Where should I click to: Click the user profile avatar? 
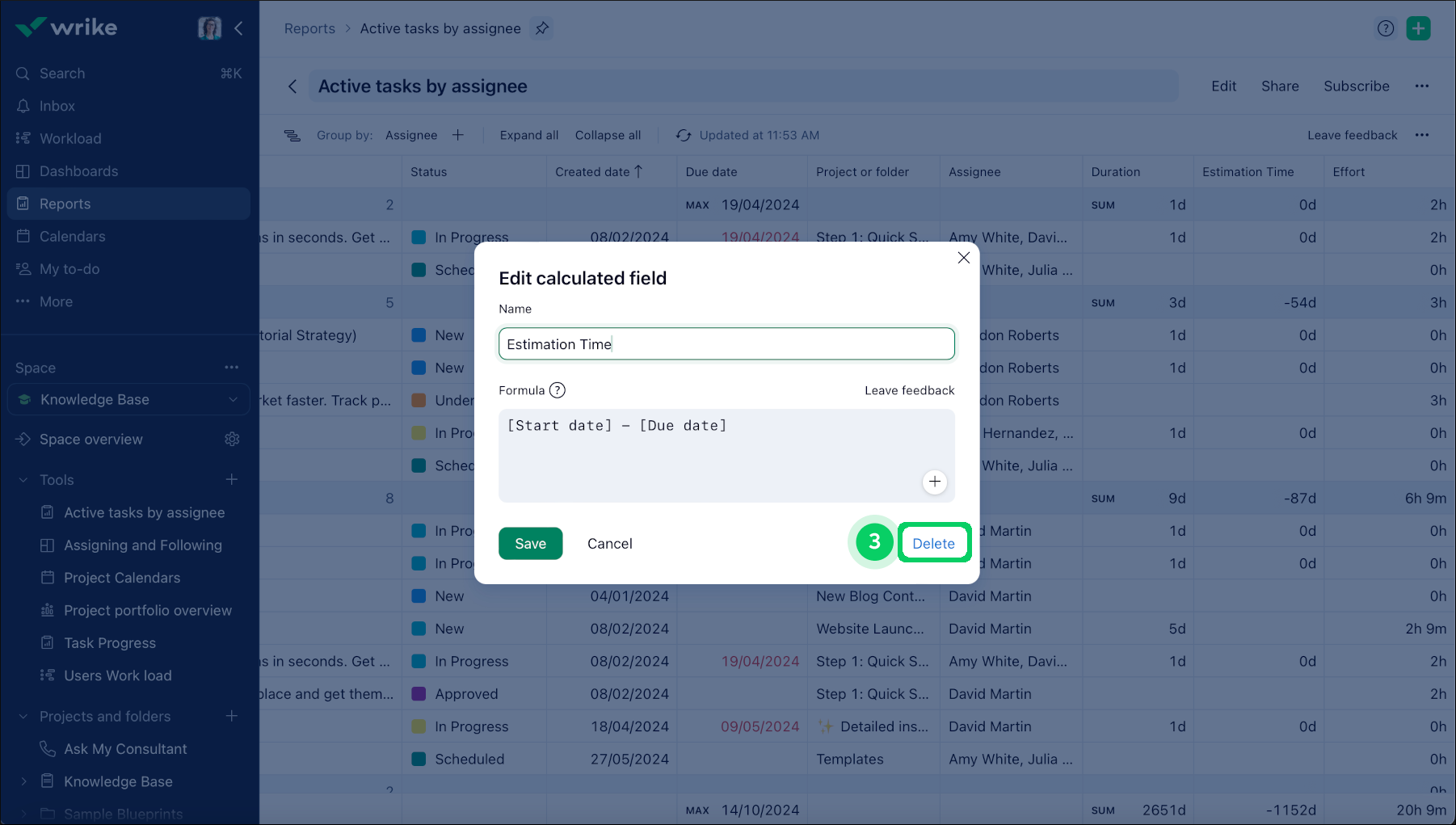coord(209,28)
